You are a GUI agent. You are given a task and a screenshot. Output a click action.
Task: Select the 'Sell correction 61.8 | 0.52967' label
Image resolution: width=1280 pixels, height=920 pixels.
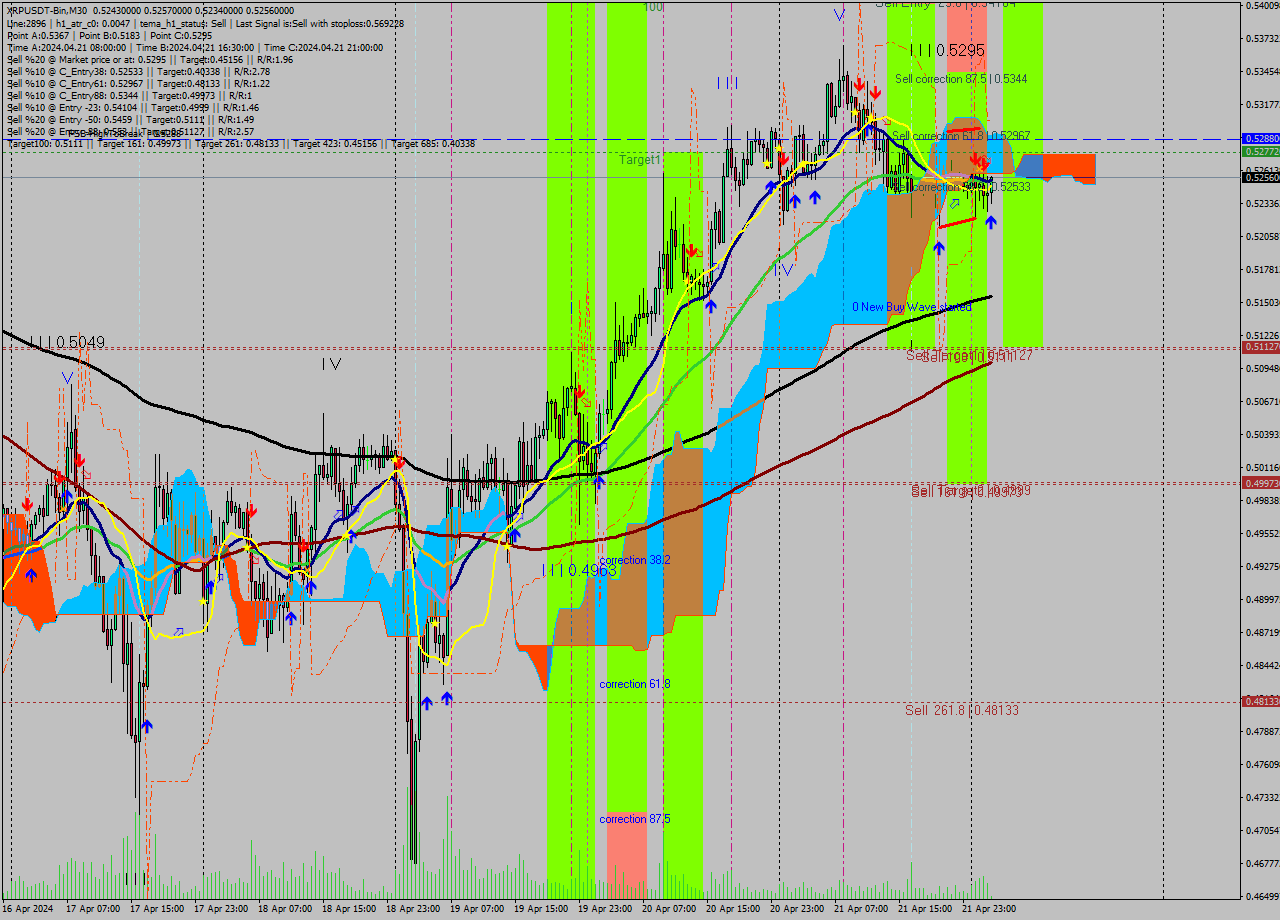tap(961, 135)
